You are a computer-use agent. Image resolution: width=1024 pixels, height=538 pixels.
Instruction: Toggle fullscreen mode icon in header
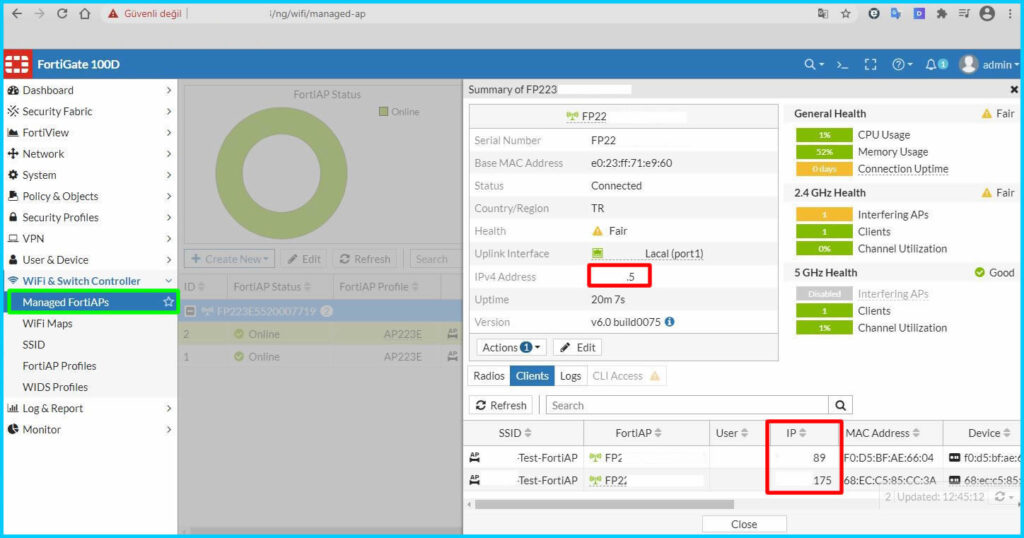click(x=871, y=64)
